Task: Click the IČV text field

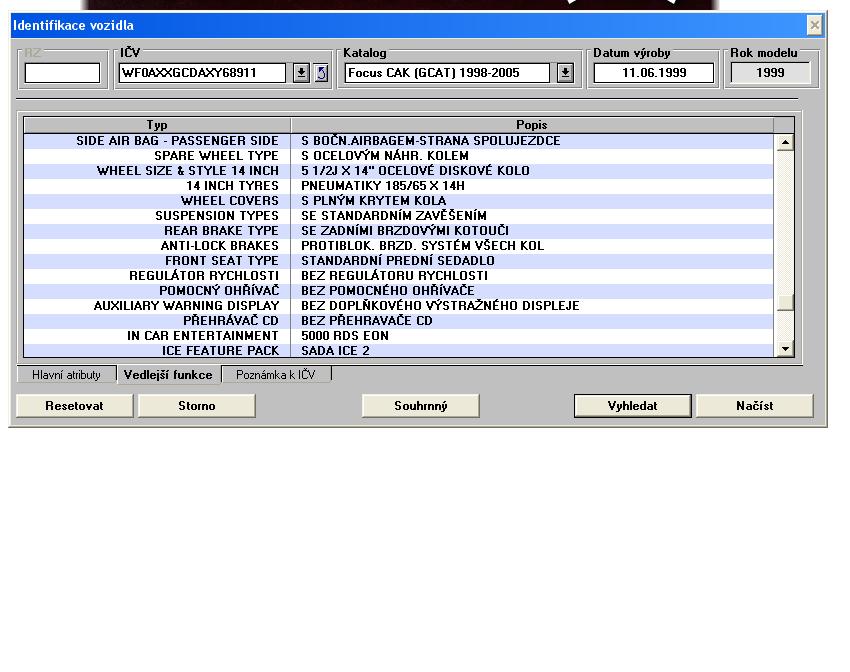Action: click(x=203, y=73)
